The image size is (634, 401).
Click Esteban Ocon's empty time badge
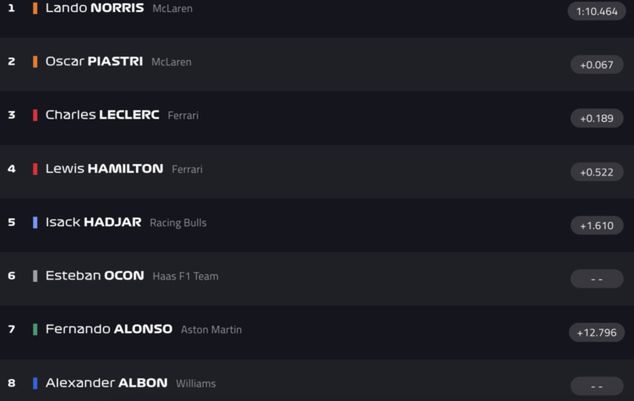597,279
